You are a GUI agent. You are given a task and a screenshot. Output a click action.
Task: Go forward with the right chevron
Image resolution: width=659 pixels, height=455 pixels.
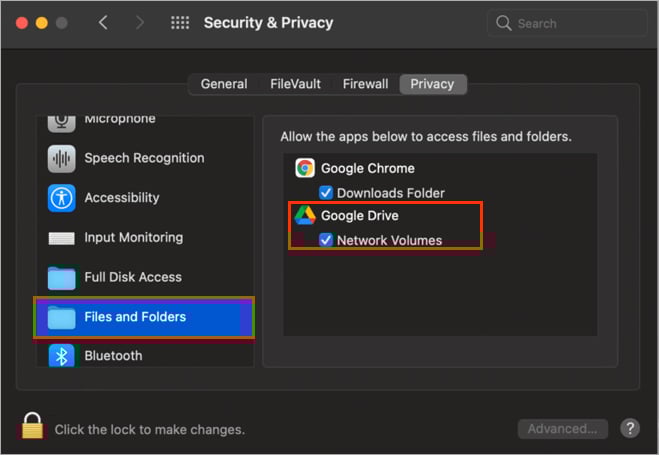[140, 22]
